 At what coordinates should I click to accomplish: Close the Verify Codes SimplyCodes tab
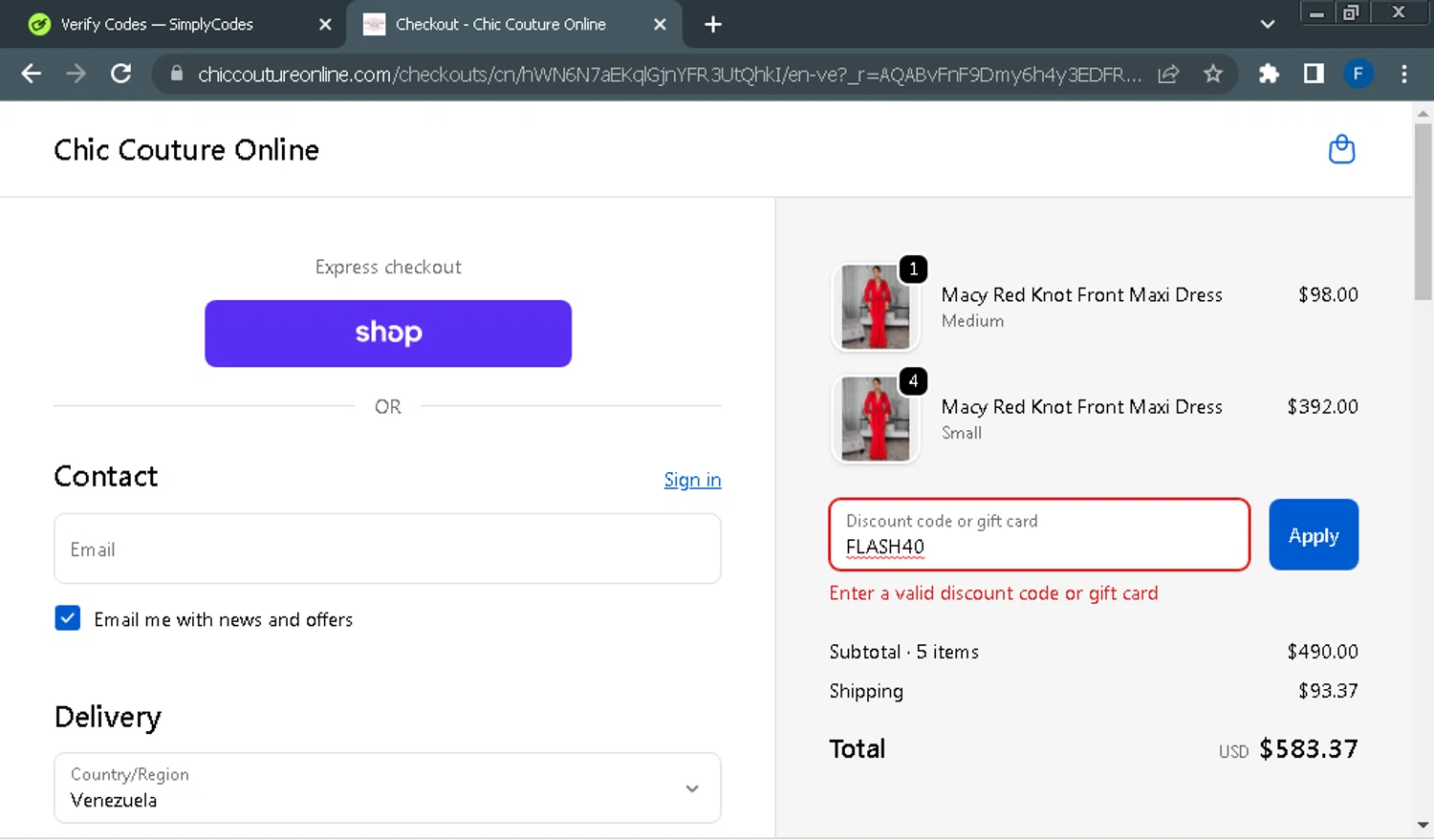point(325,24)
